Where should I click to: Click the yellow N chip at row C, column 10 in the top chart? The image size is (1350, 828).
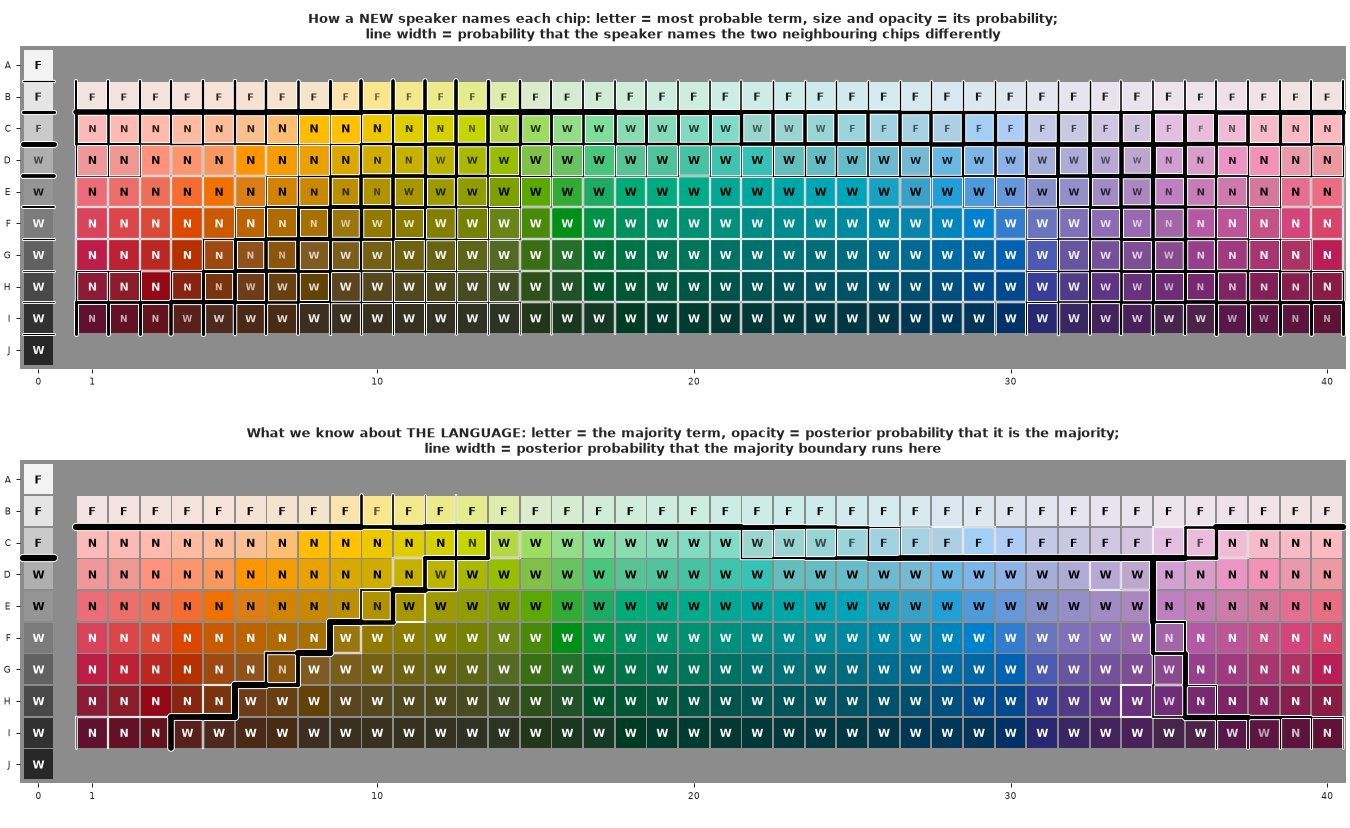(x=376, y=129)
